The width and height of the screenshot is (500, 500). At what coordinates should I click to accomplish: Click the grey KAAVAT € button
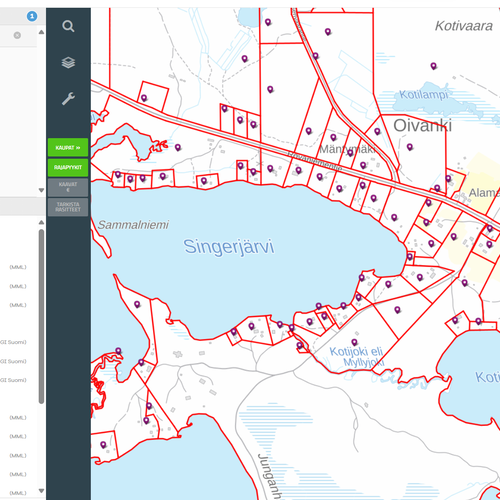click(x=68, y=187)
